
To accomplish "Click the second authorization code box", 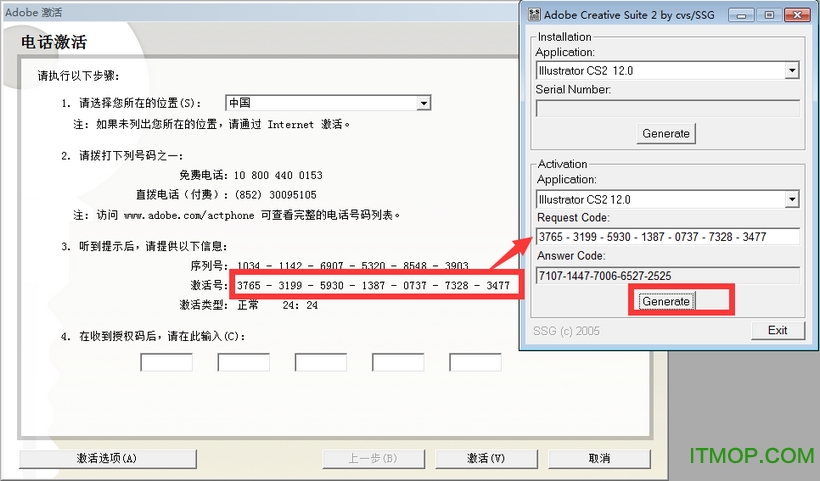I will [x=244, y=362].
